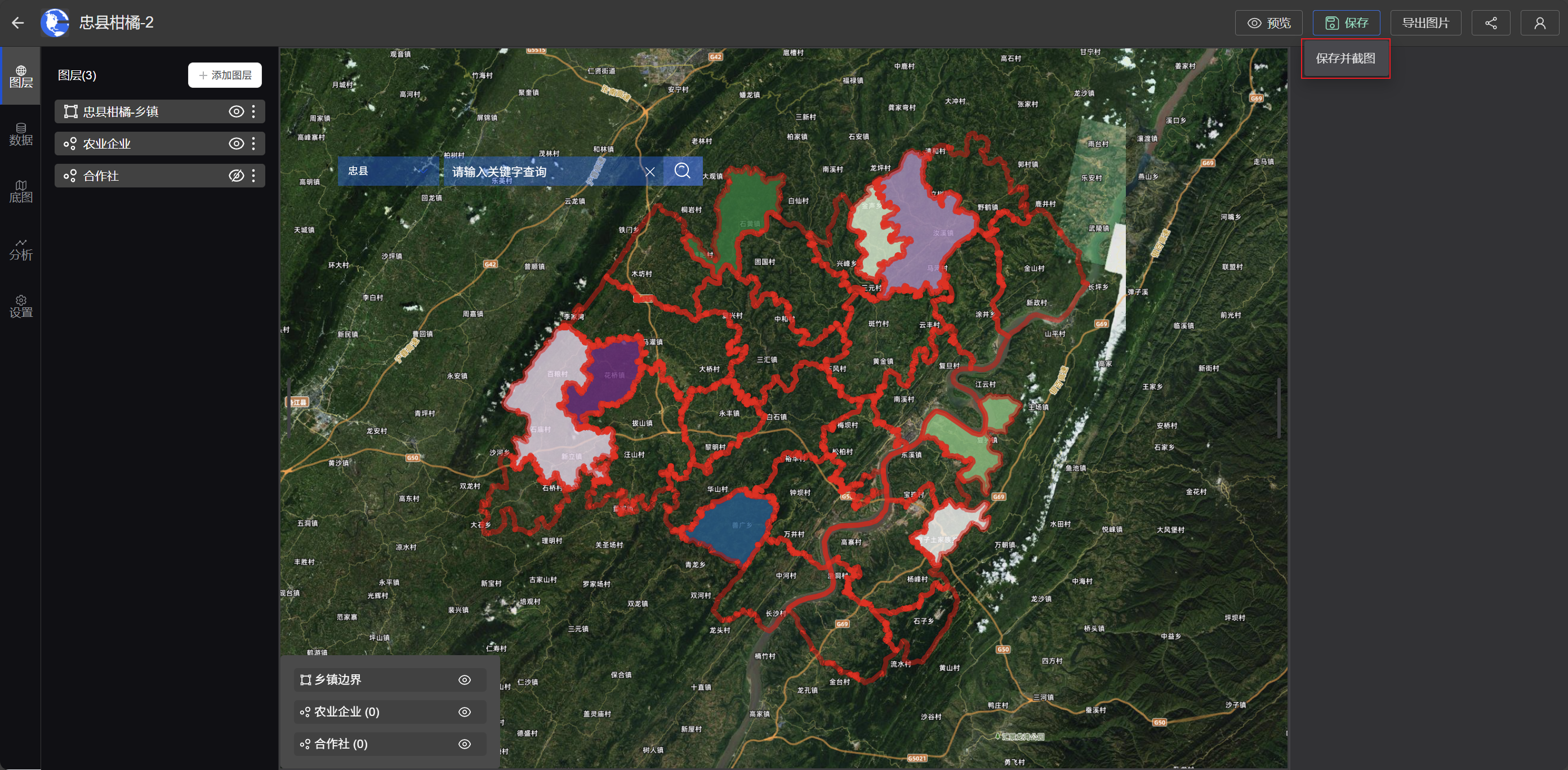Open more options for 忠县柑橘-乡镇 layer
The height and width of the screenshot is (770, 1568).
click(x=254, y=111)
